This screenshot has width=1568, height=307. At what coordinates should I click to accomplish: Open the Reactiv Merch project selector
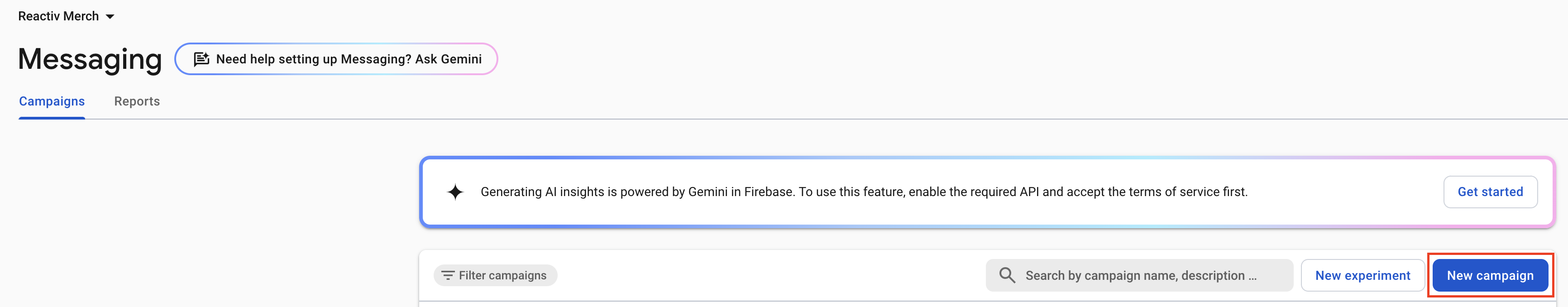(x=59, y=16)
